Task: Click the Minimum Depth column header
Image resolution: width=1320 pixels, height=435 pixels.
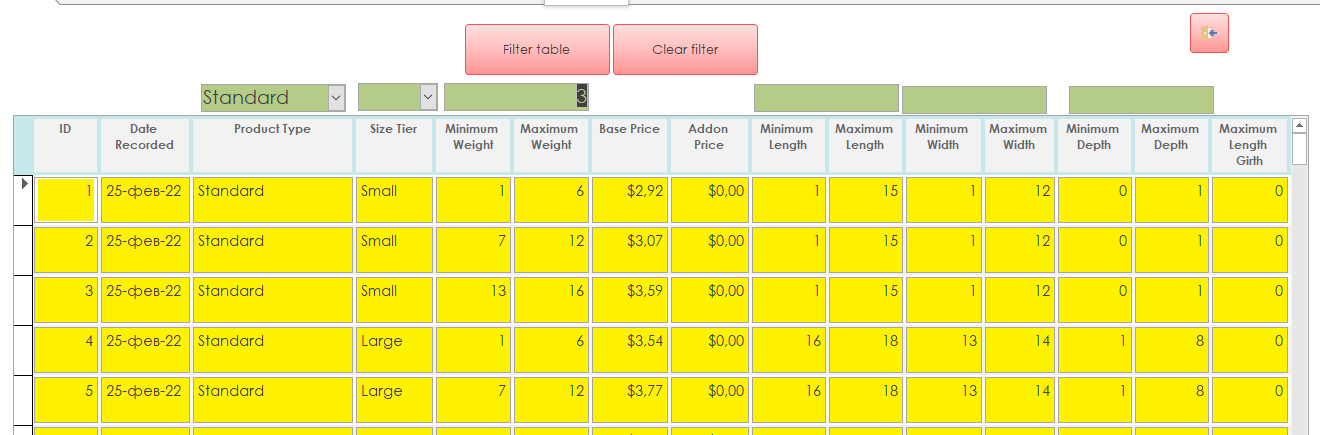Action: pyautogui.click(x=1094, y=145)
